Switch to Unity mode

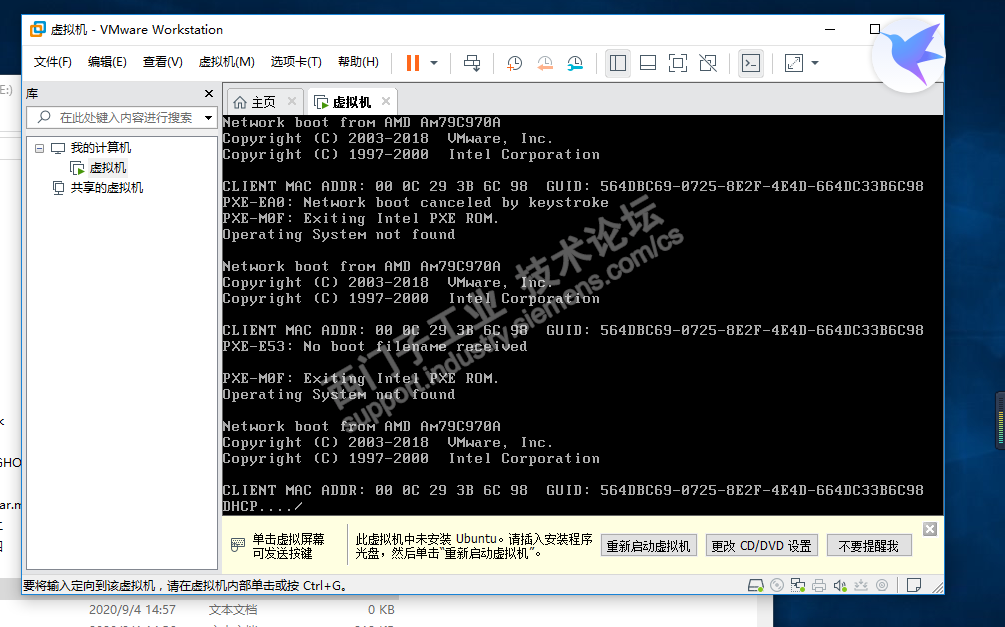tap(708, 63)
